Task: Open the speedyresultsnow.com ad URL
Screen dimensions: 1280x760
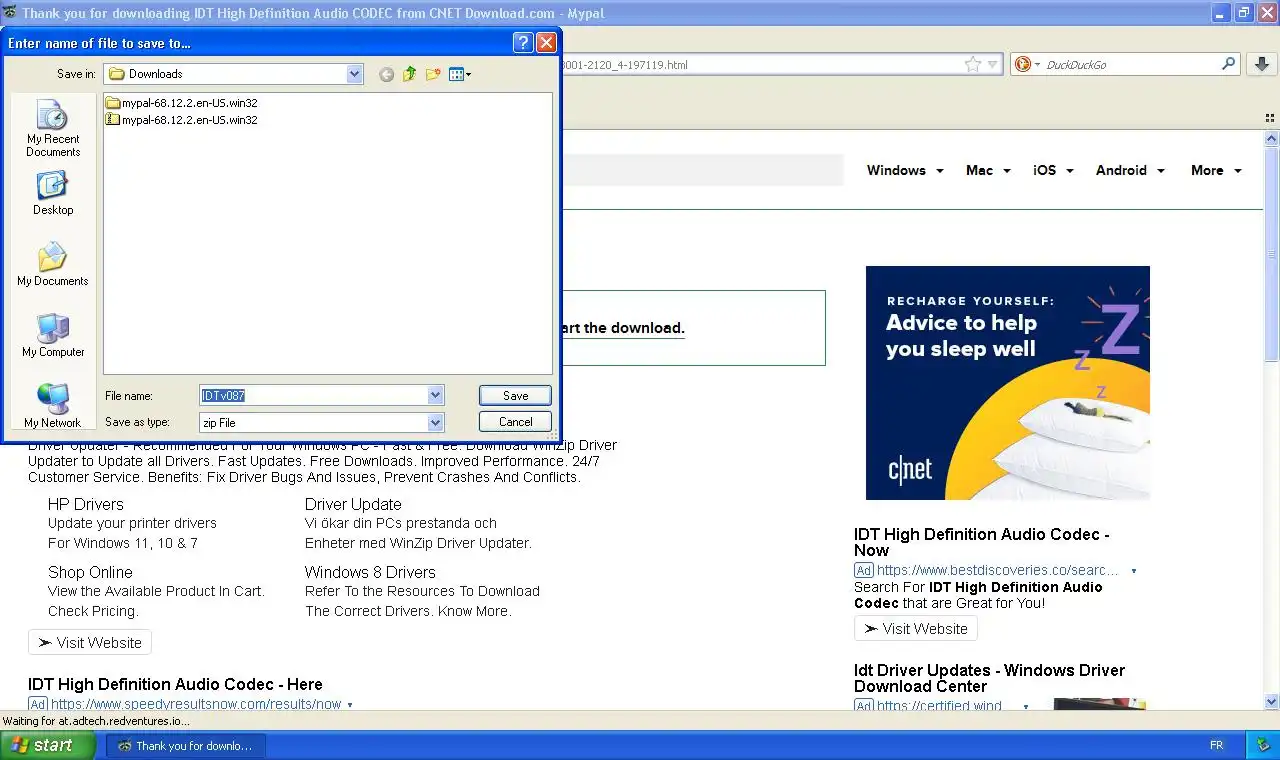Action: coord(196,705)
